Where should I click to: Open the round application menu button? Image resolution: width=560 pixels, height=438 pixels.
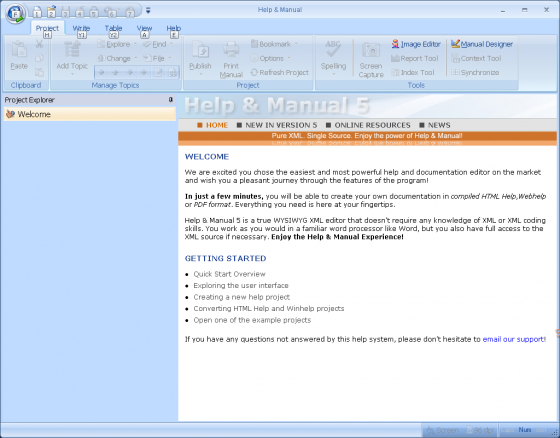click(15, 14)
